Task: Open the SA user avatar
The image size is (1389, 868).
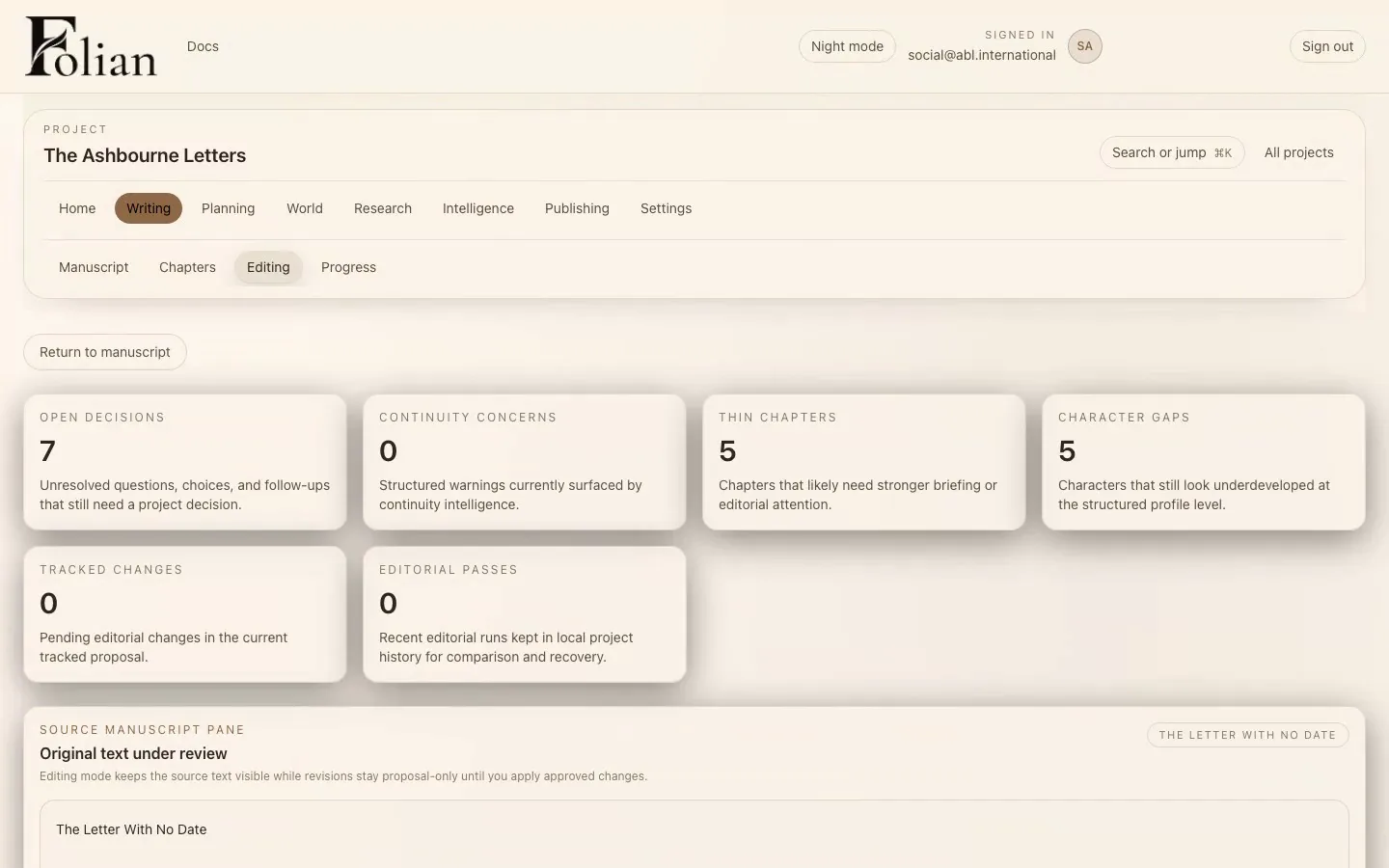Action: click(1084, 46)
